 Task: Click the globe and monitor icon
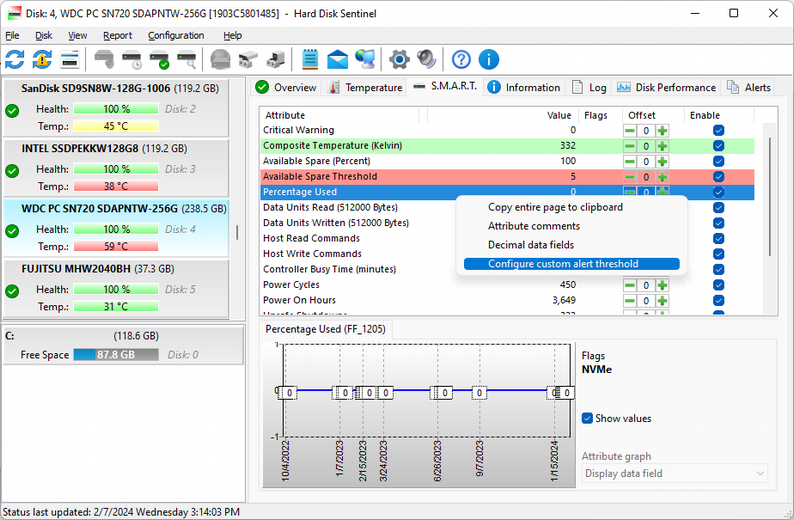pos(365,59)
